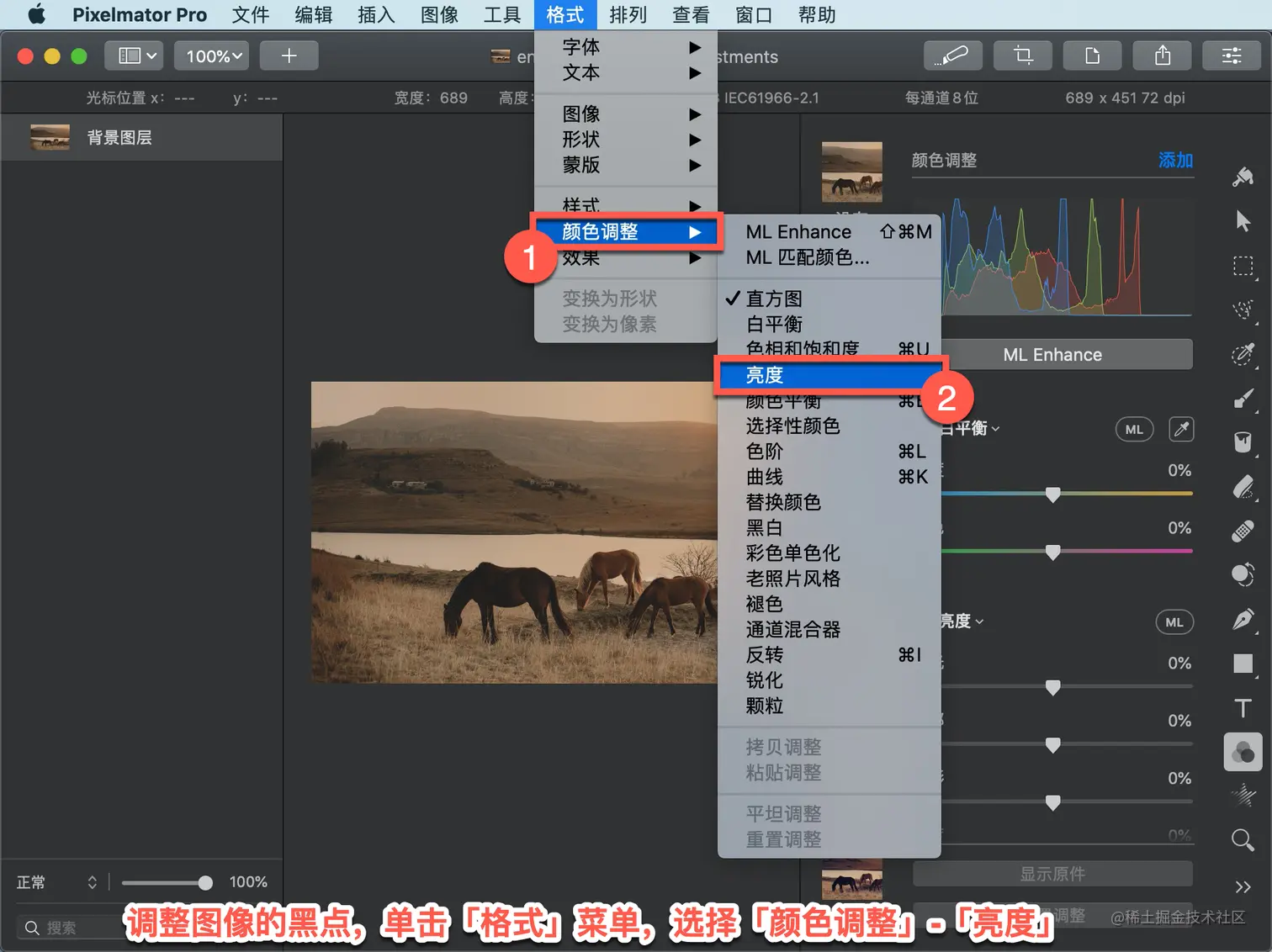Choose 颗粒 menu item
Screen dimensions: 1272x952
829,706
